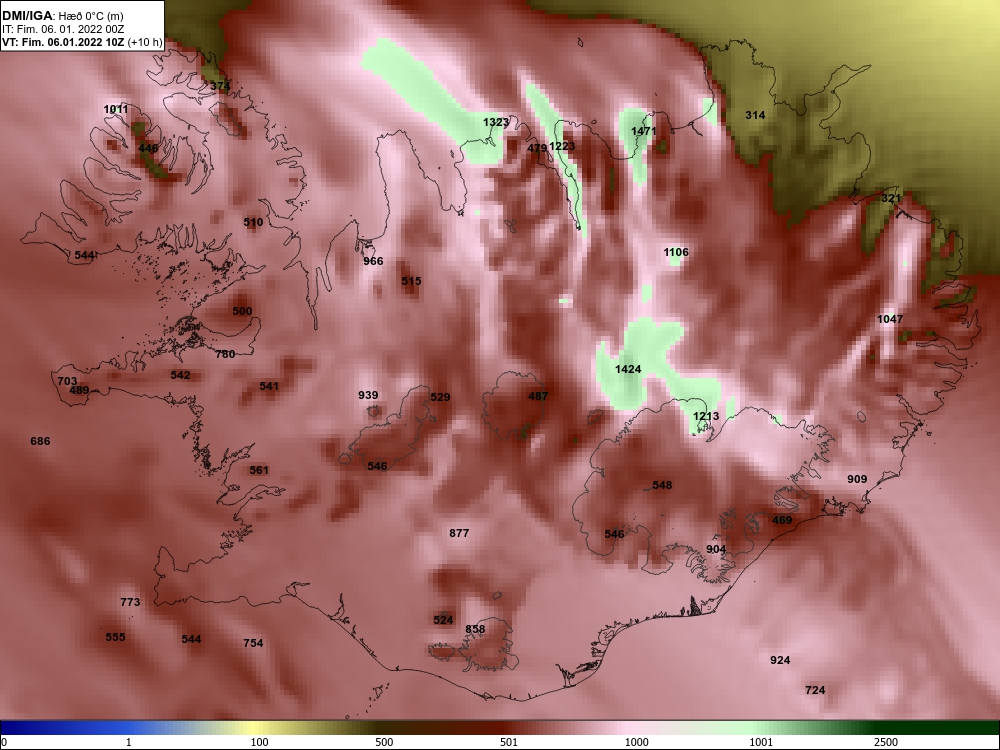Select the 1323 map value
Viewport: 1000px width, 750px height.
[496, 122]
